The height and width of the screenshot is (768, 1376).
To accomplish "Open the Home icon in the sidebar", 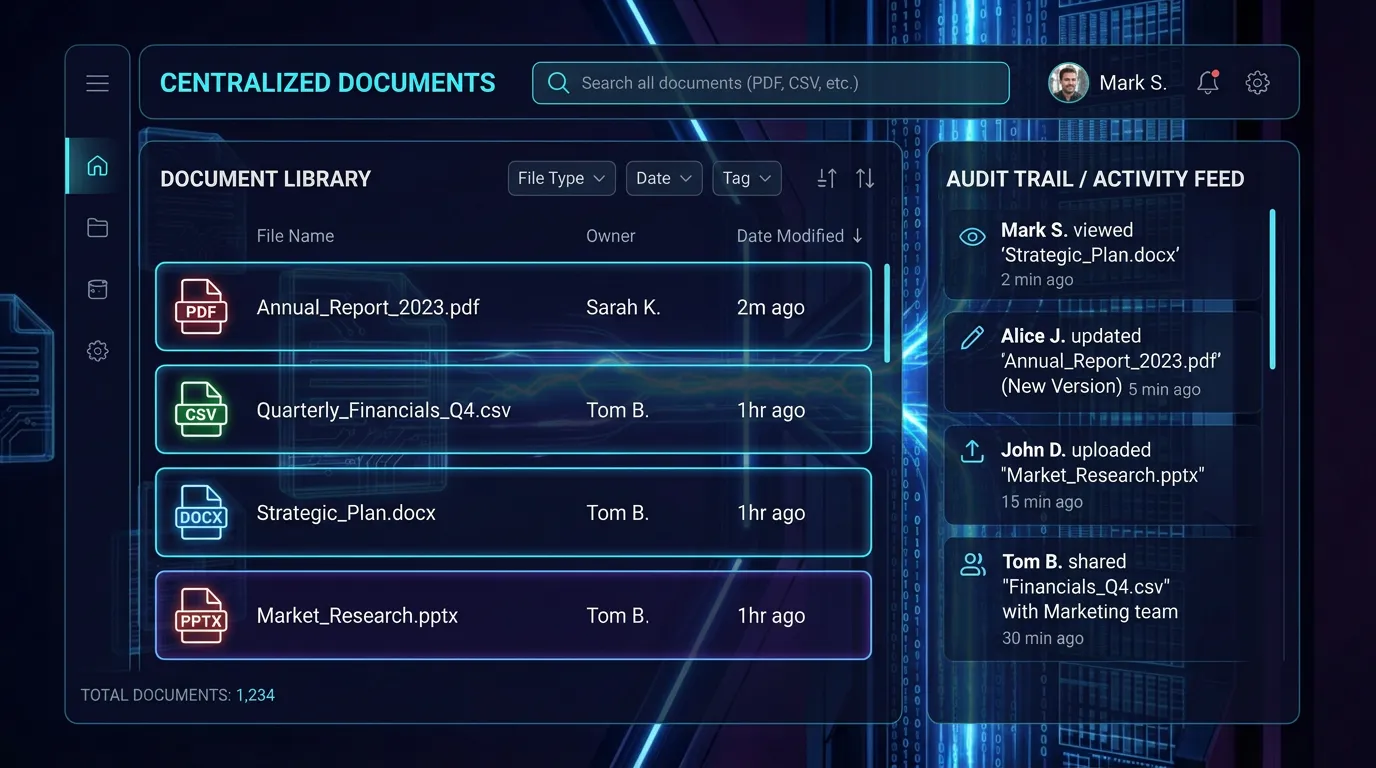I will click(97, 165).
